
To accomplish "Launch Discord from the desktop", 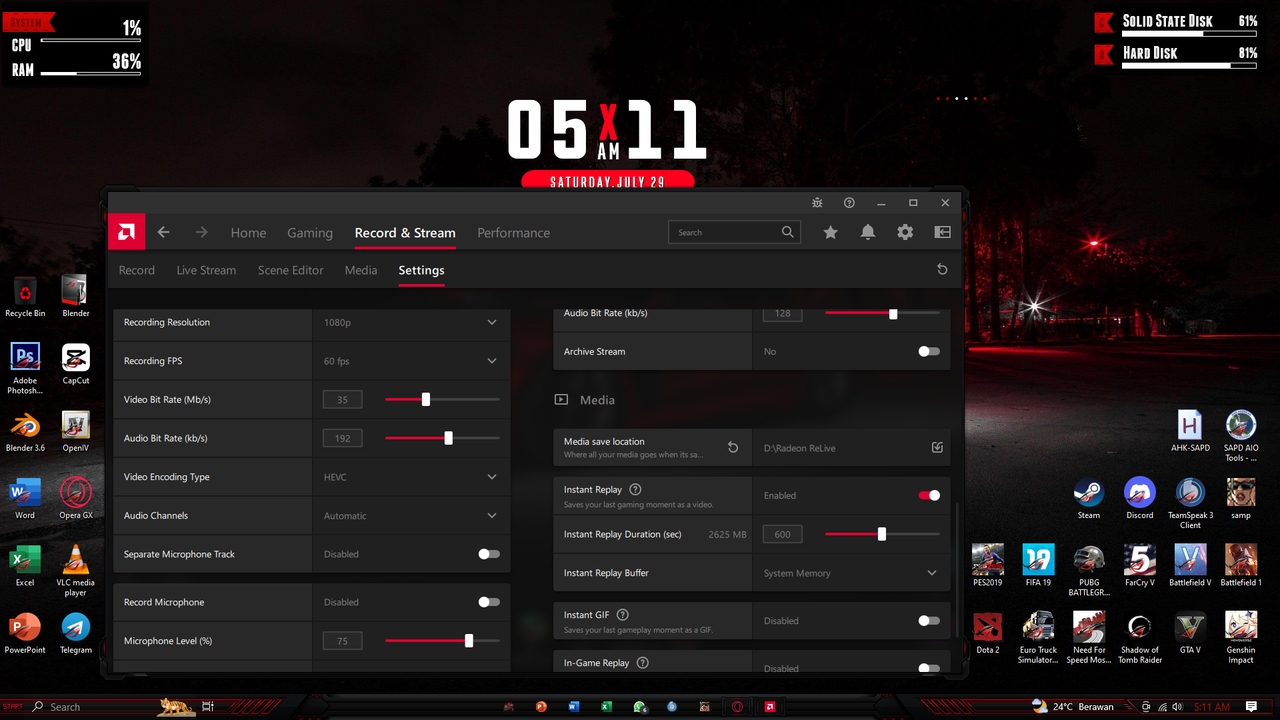I will tap(1140, 498).
